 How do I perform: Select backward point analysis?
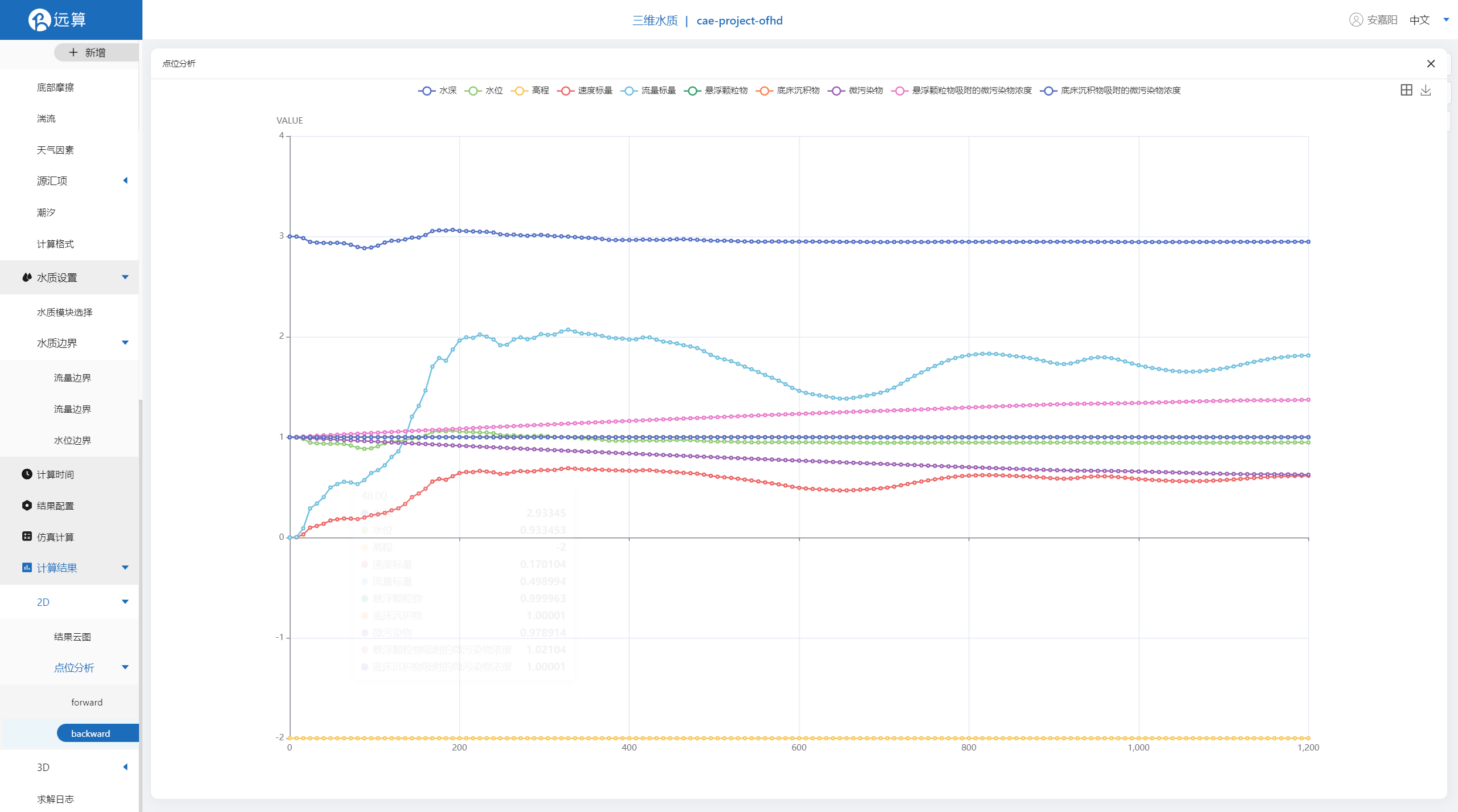click(97, 733)
